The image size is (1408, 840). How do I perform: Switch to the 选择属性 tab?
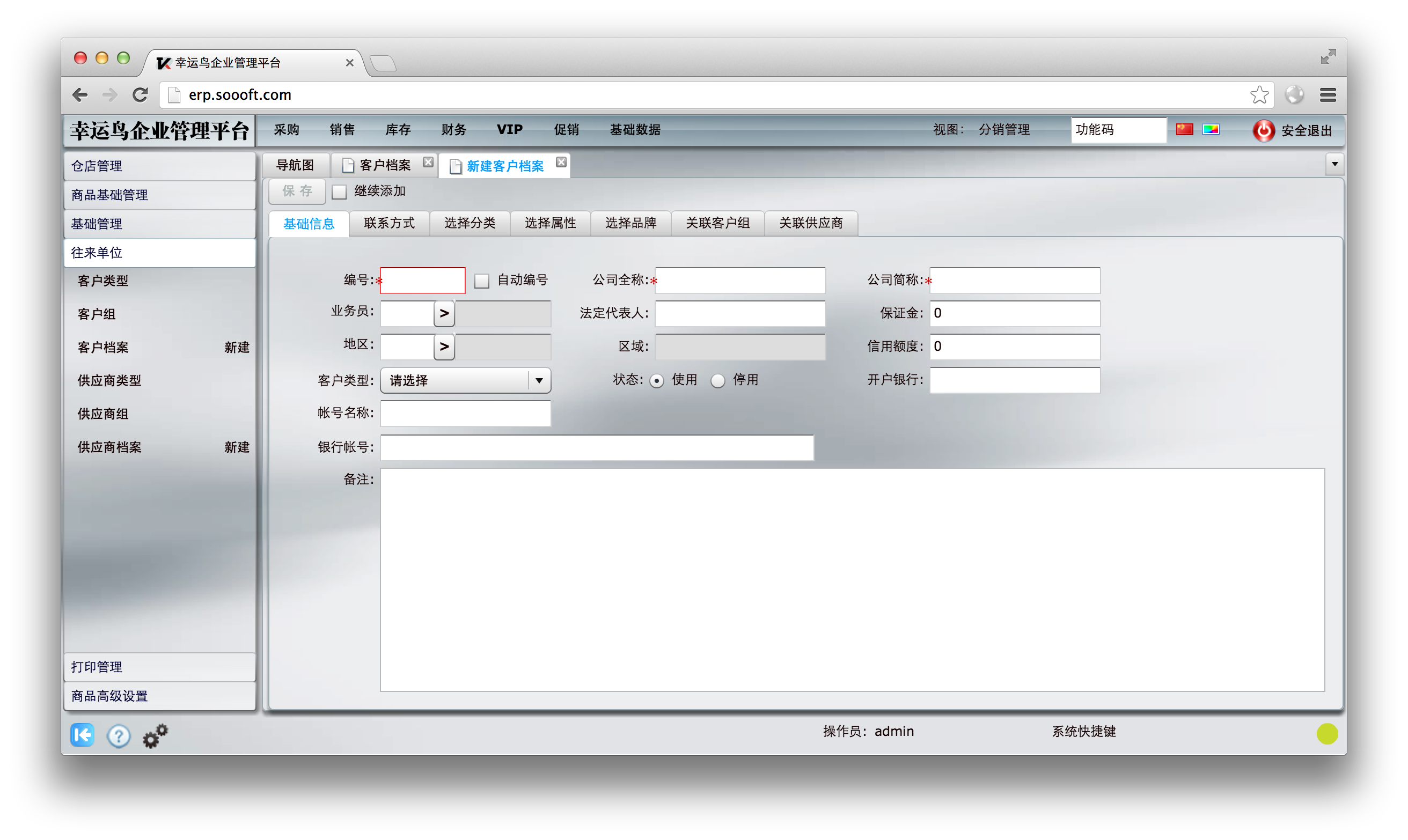click(549, 223)
